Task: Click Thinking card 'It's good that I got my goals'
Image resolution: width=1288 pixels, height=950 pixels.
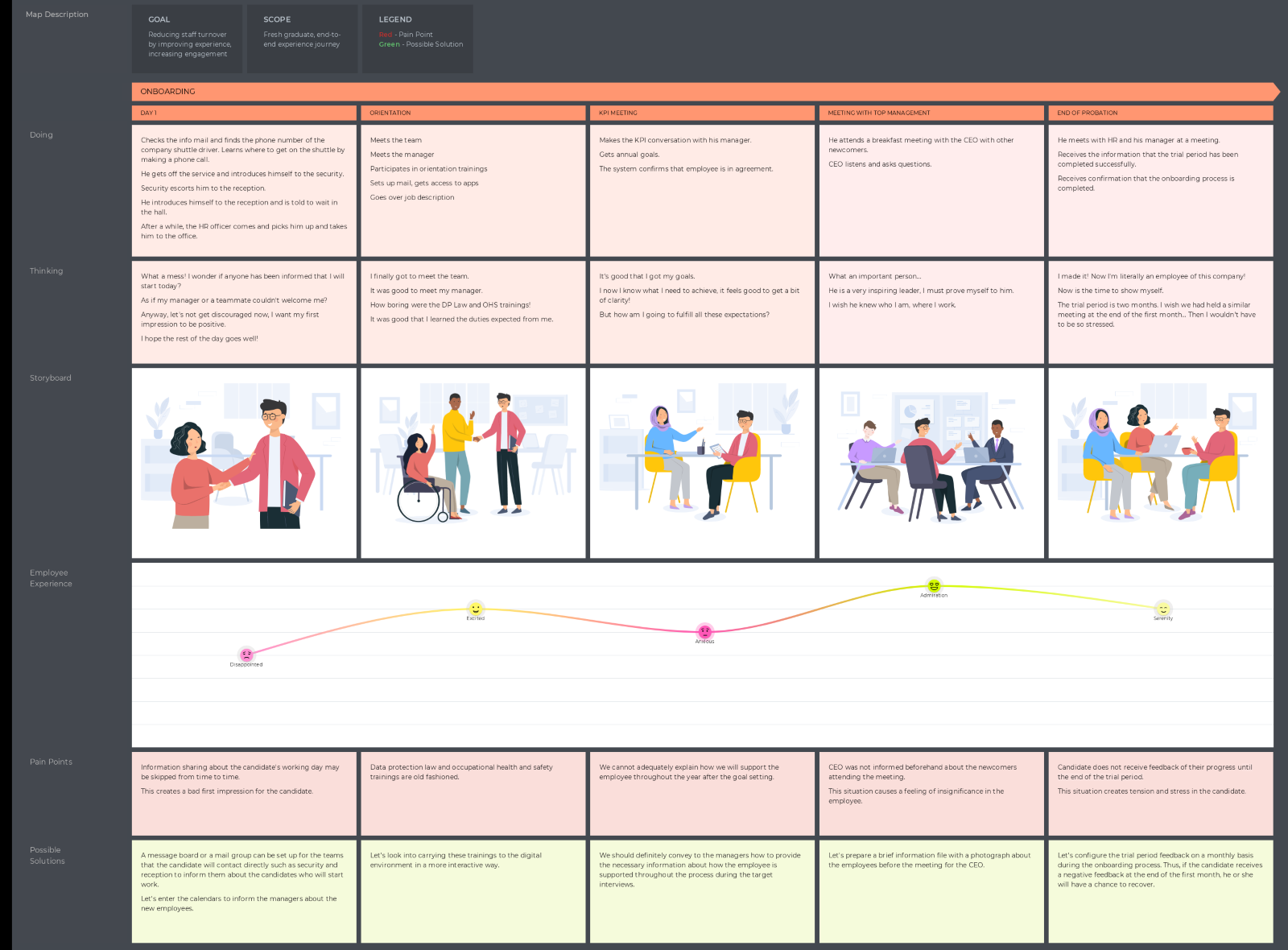Action: [x=702, y=312]
